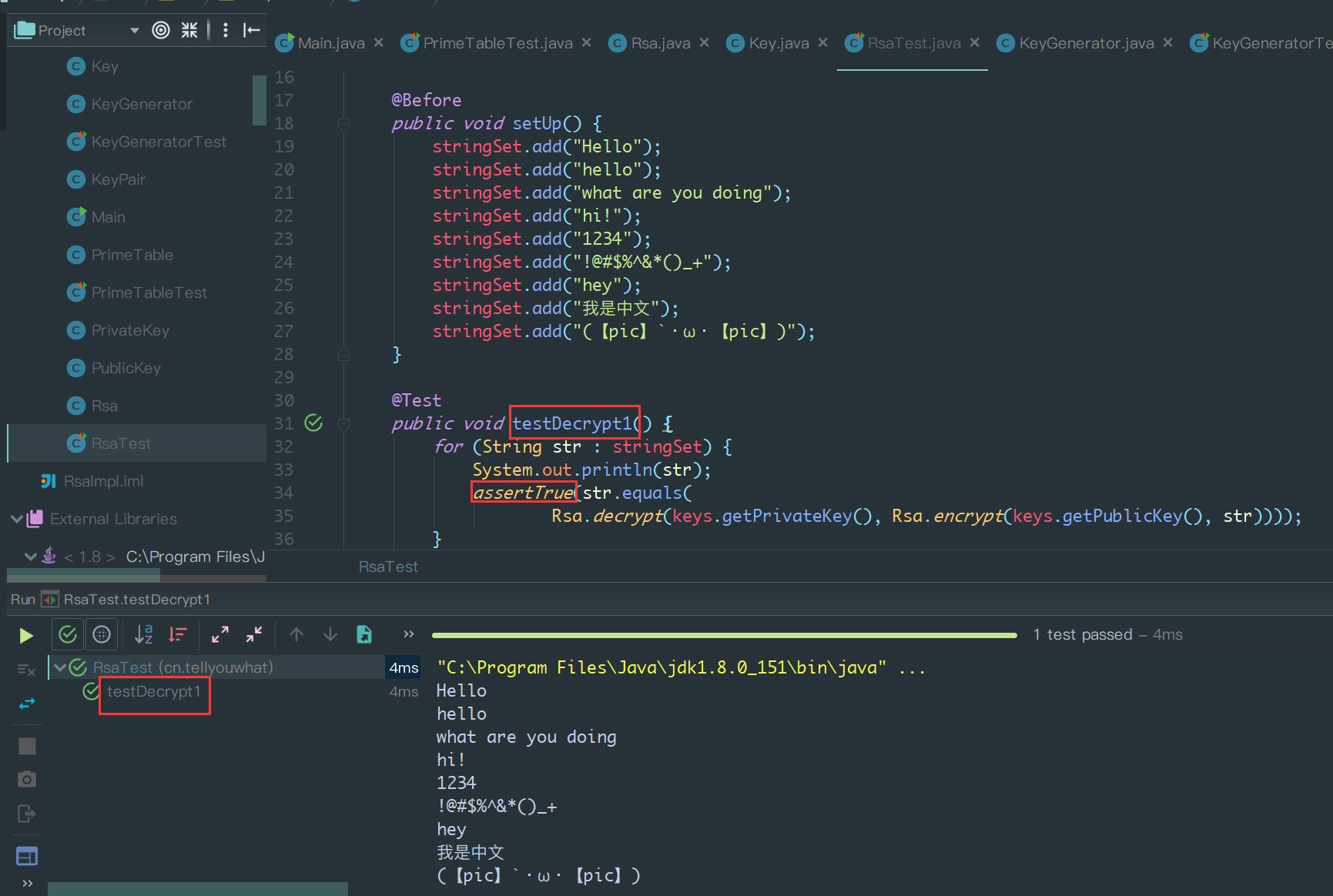
Task: Close the KeyGenerator.java tab
Action: point(1168,42)
